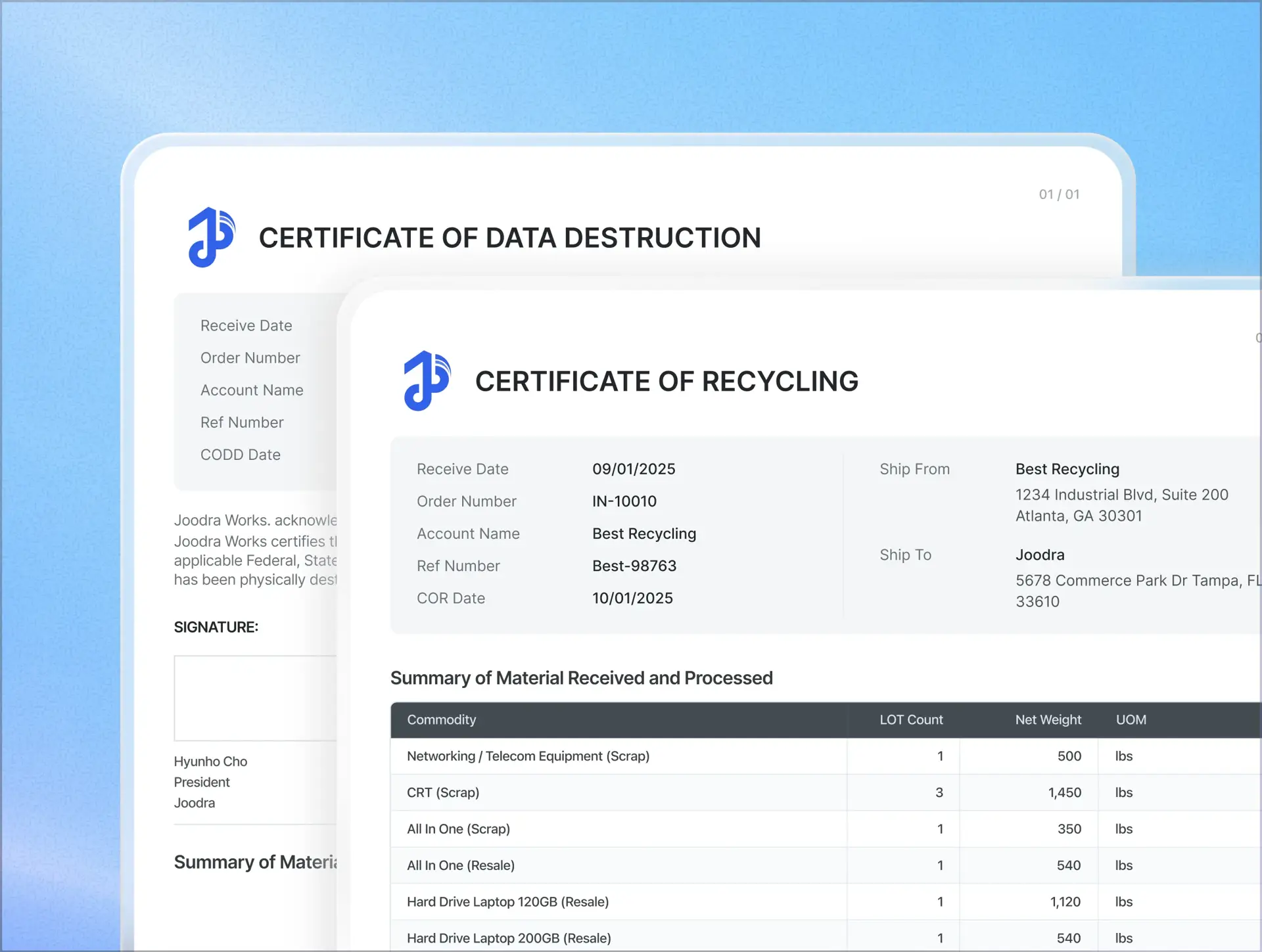Viewport: 1262px width, 952px height.
Task: Click the Receive Date label on Recycling certificate
Action: click(x=462, y=469)
